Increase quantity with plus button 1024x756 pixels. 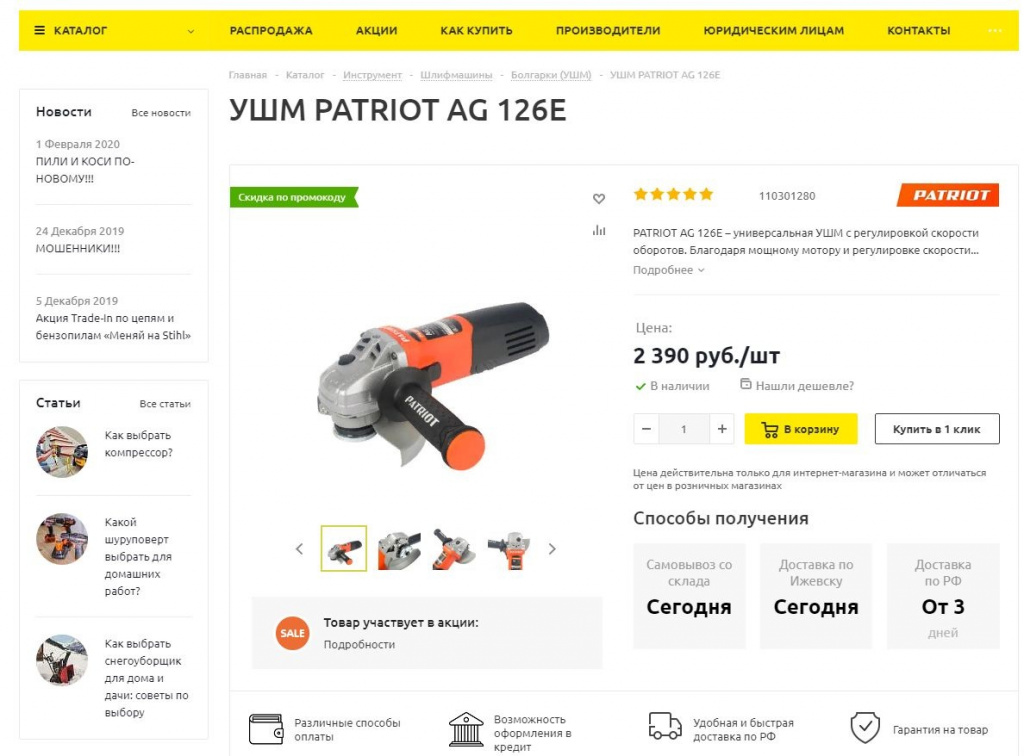pos(722,429)
